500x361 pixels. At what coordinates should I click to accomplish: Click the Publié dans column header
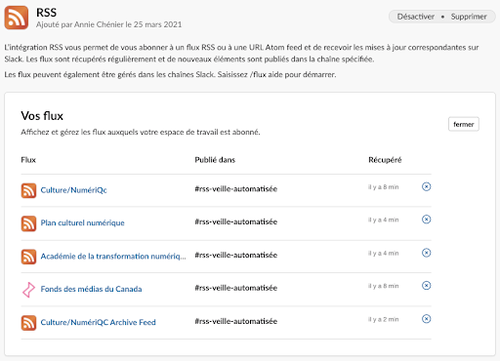click(x=215, y=160)
